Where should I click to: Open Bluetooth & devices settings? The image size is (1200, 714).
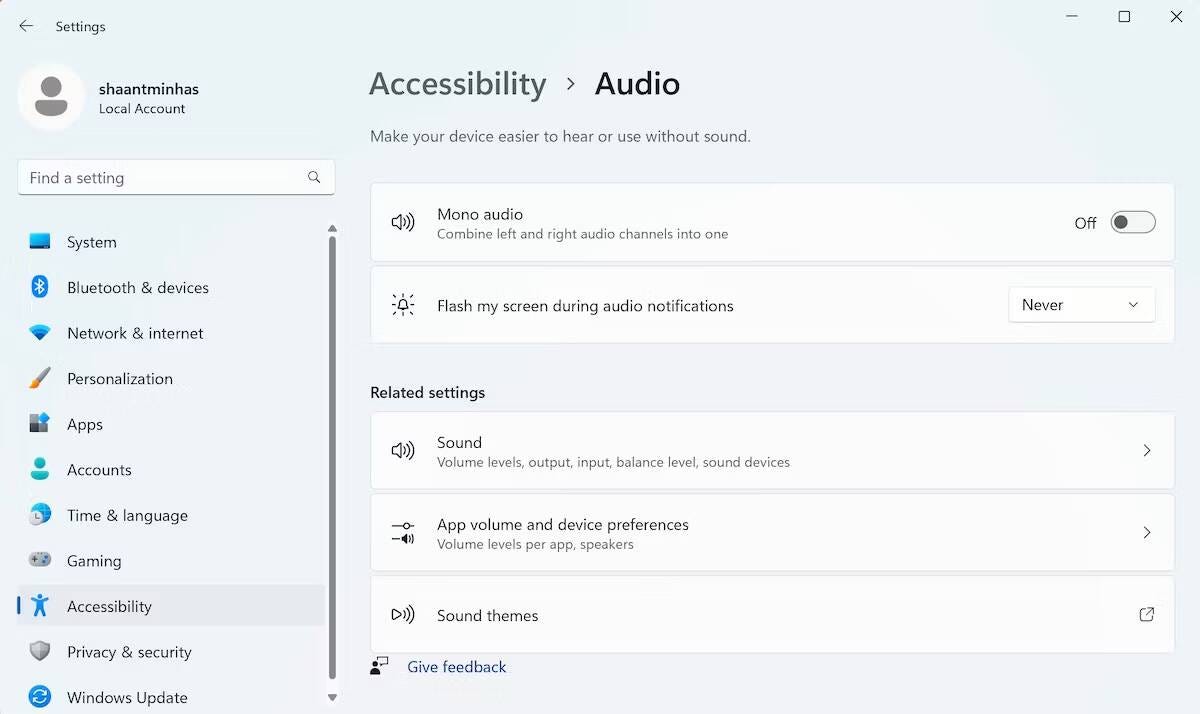click(41, 287)
